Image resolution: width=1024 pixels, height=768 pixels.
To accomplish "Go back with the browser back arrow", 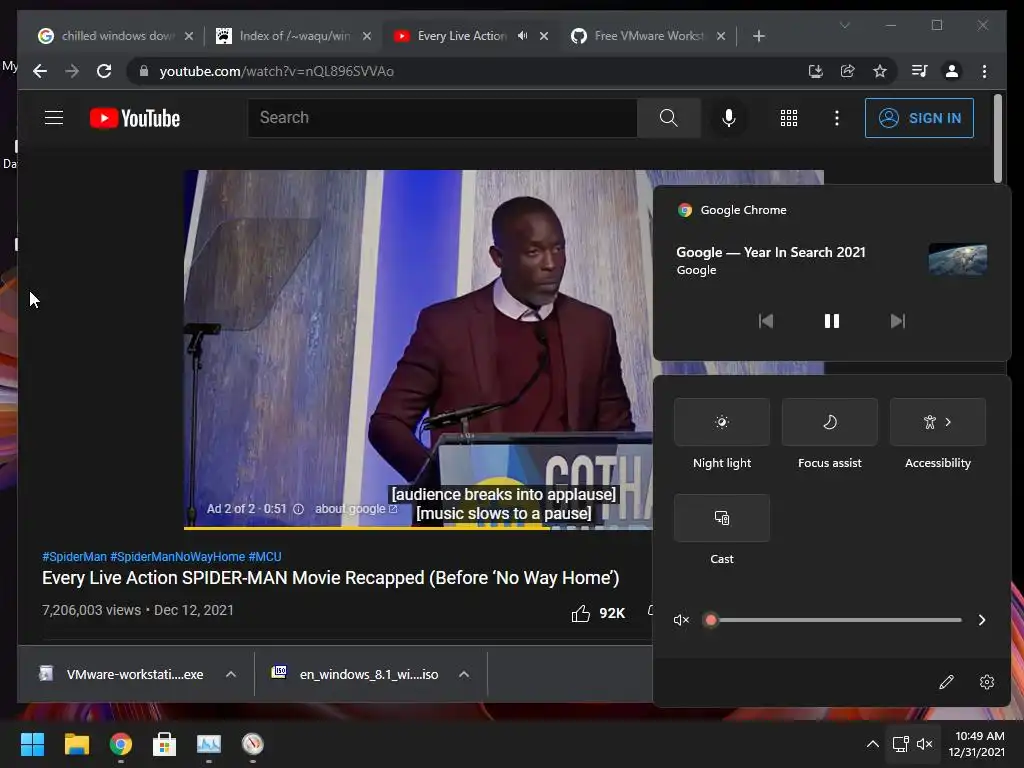I will point(40,71).
